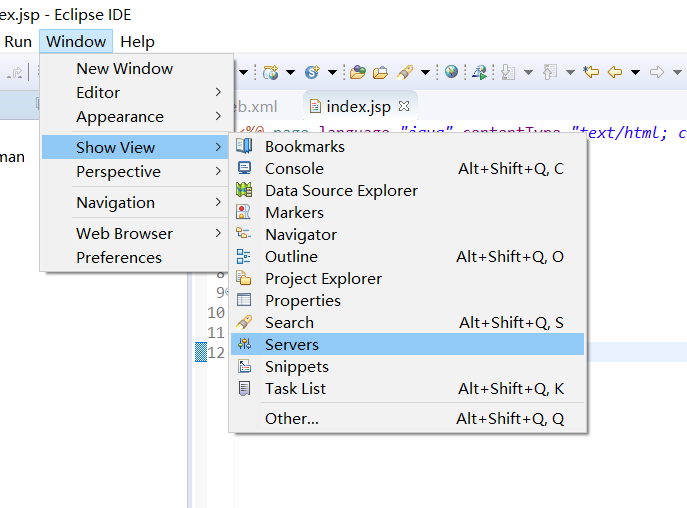Click the Data Source Explorer icon
The width and height of the screenshot is (687, 508).
244,190
